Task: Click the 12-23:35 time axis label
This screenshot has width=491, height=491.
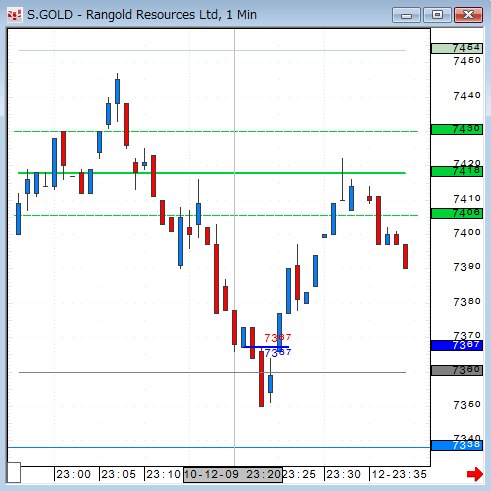Action: 399,474
